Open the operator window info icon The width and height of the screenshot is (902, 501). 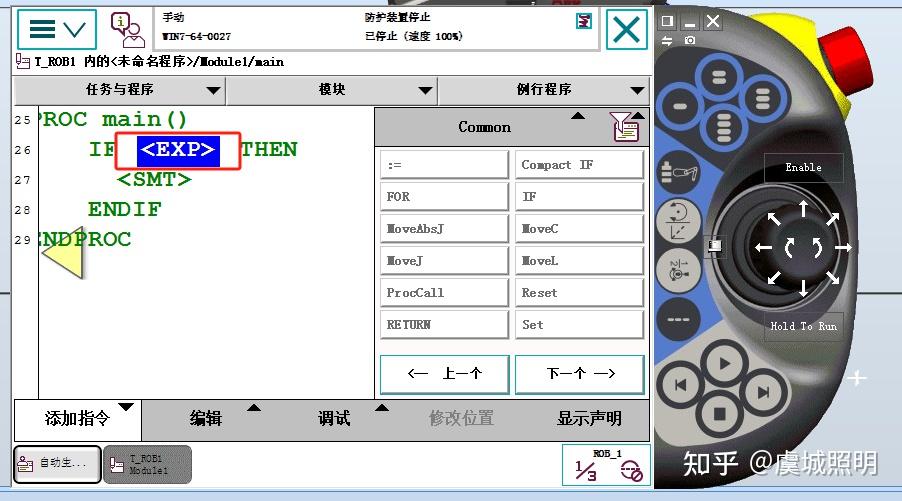[127, 30]
